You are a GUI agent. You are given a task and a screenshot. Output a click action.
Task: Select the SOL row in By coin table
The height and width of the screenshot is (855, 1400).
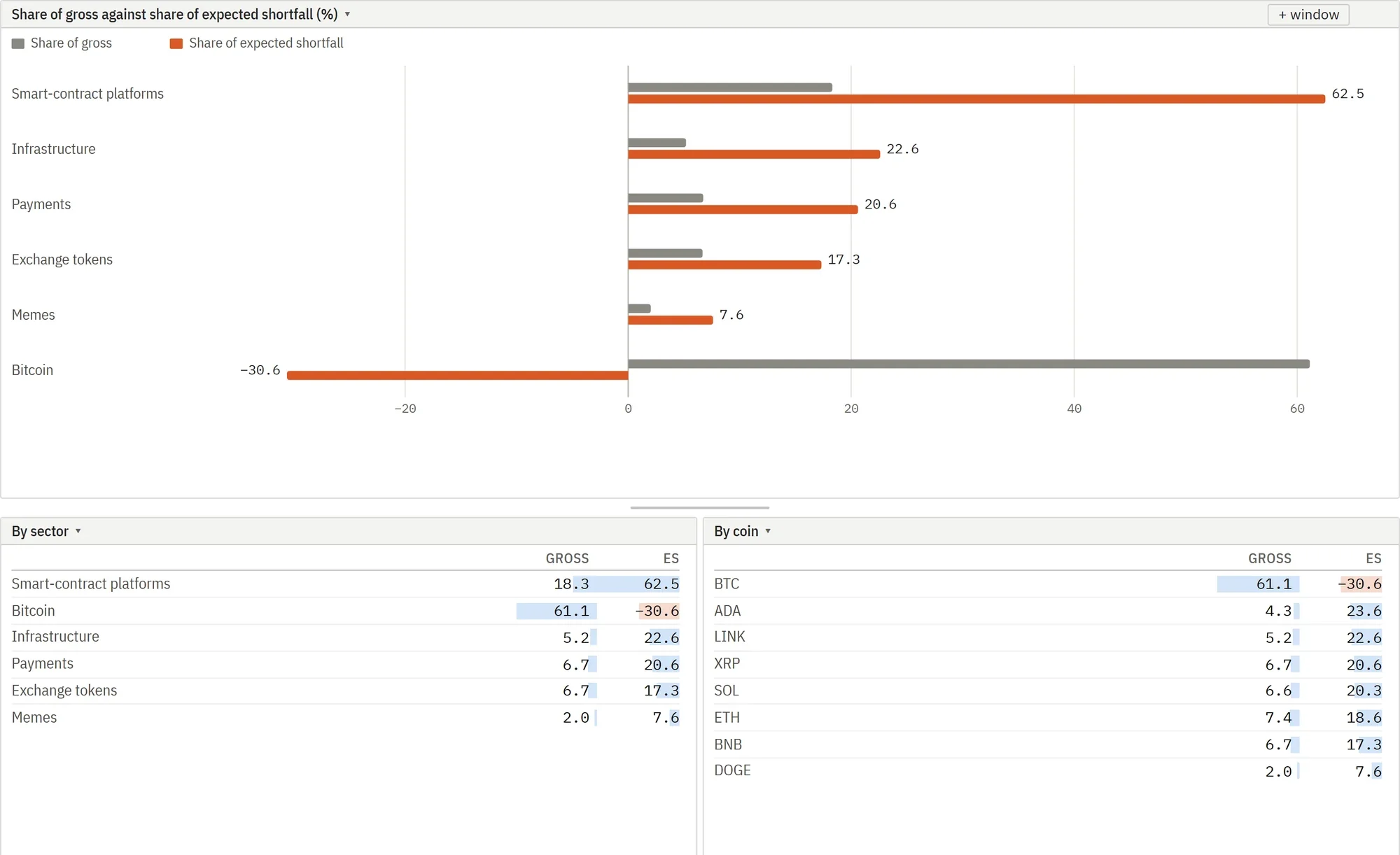tap(1048, 691)
